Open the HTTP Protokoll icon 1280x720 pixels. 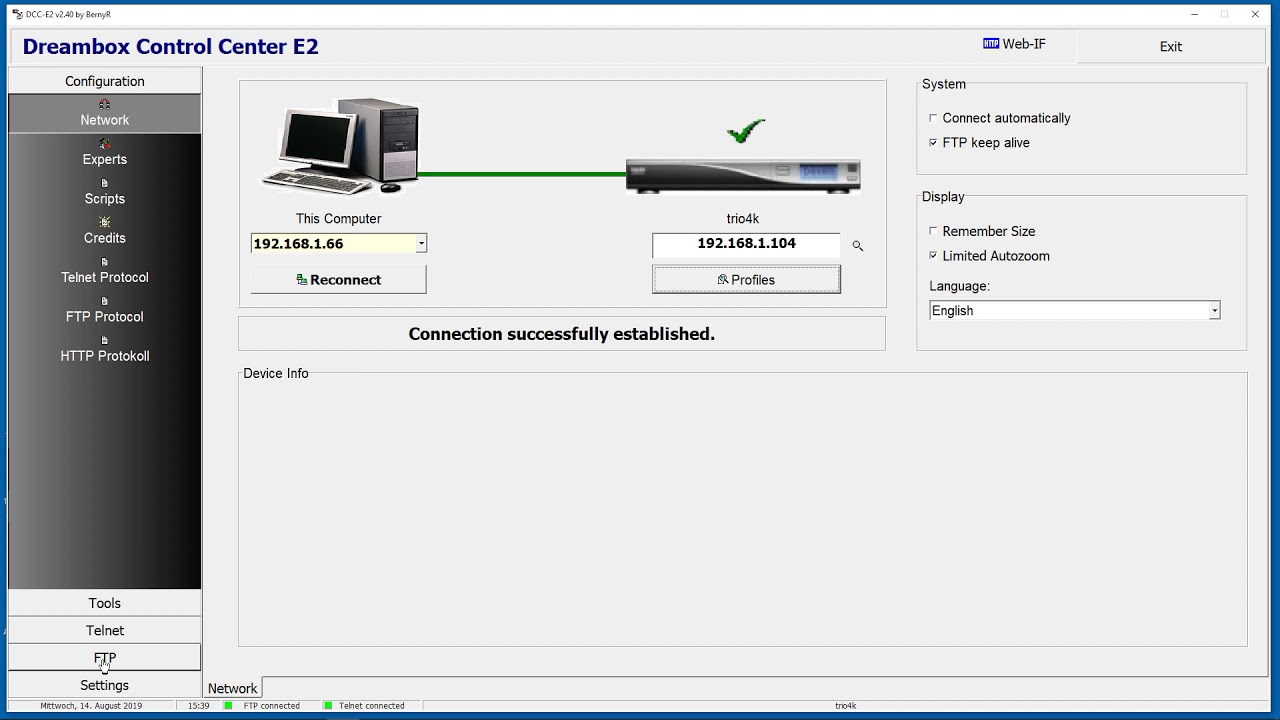point(104,340)
